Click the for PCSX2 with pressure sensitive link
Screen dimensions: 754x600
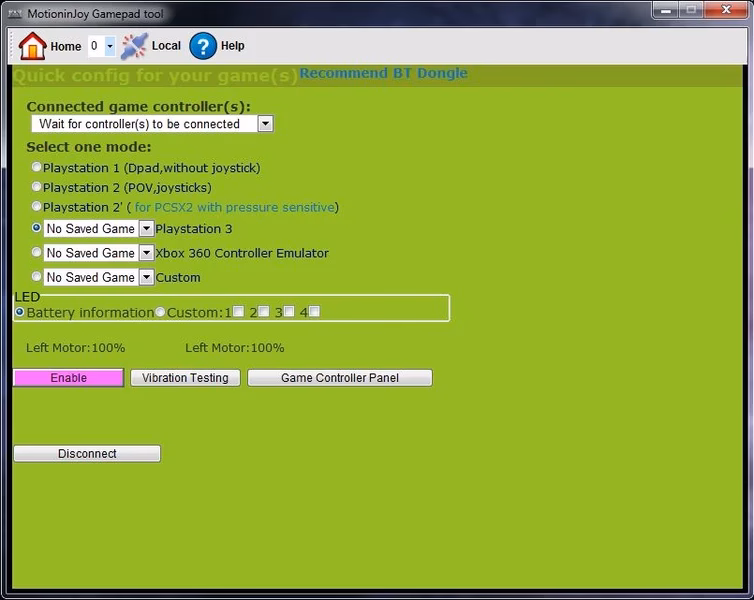coord(235,207)
